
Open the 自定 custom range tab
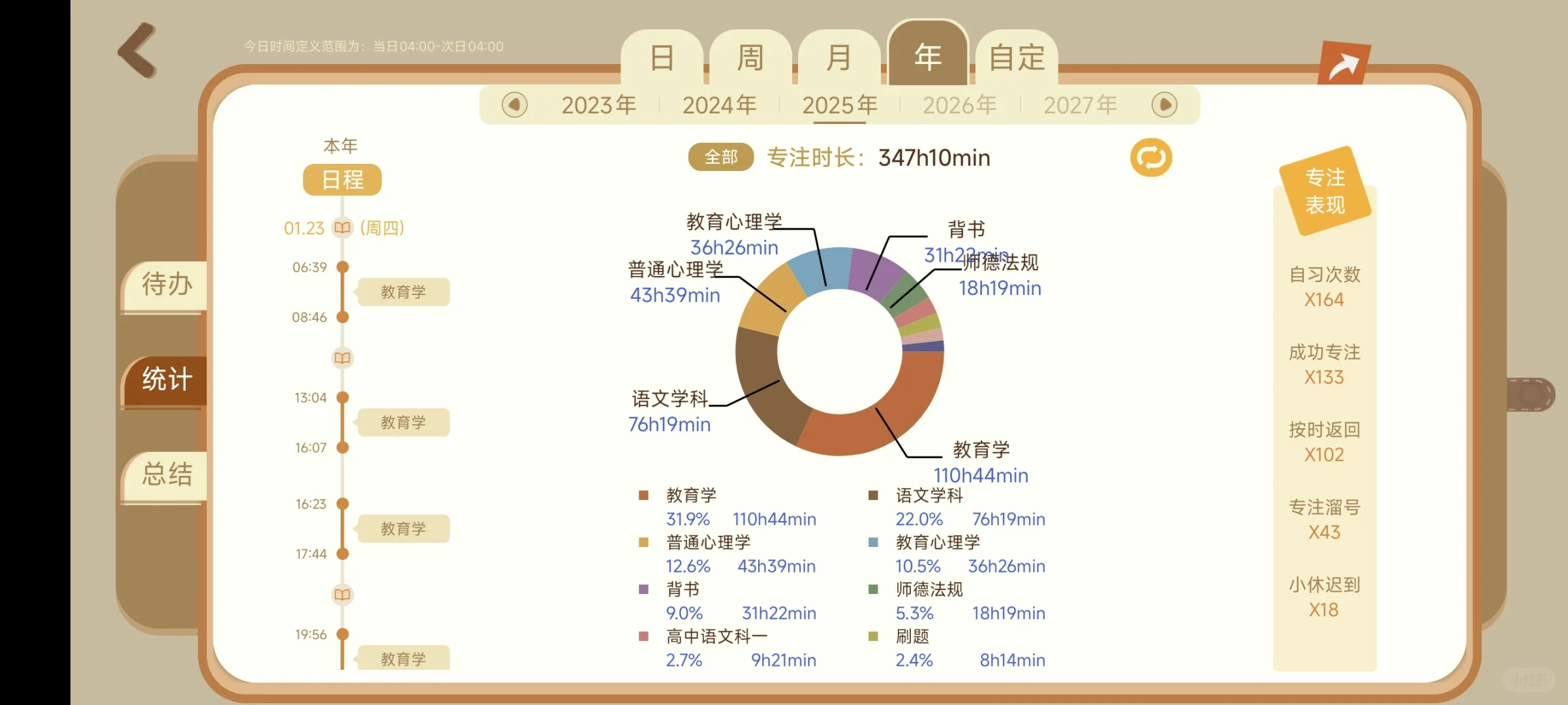1017,57
